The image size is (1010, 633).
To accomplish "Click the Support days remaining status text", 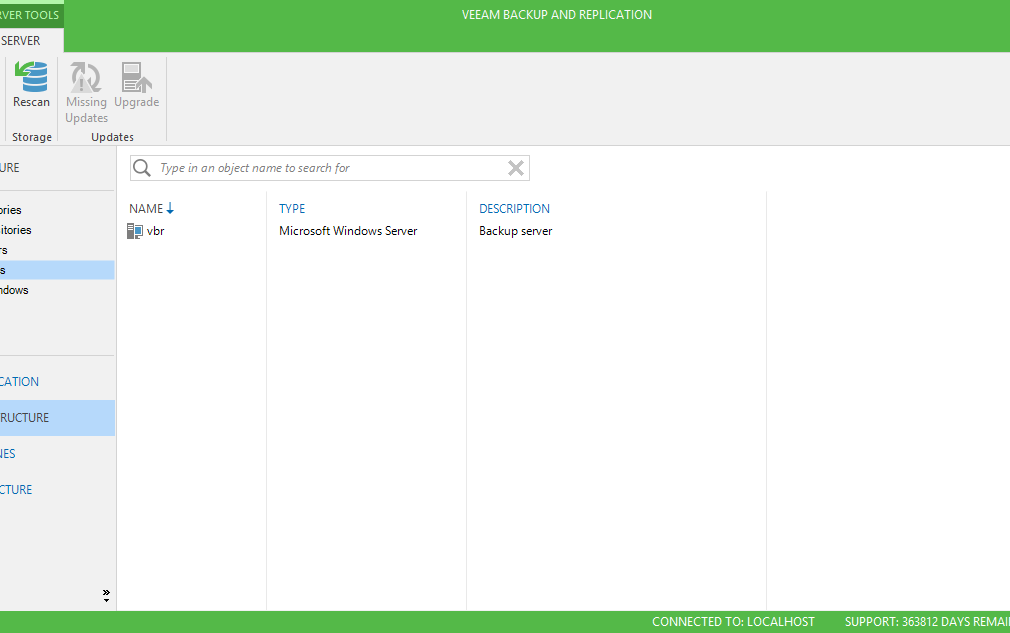I will click(928, 622).
